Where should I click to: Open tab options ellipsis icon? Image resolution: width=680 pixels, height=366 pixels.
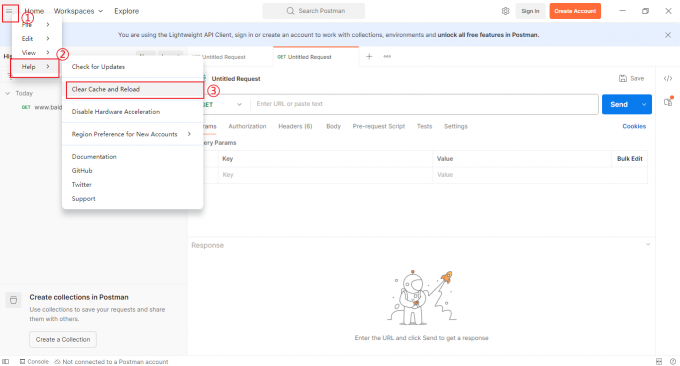(x=387, y=56)
